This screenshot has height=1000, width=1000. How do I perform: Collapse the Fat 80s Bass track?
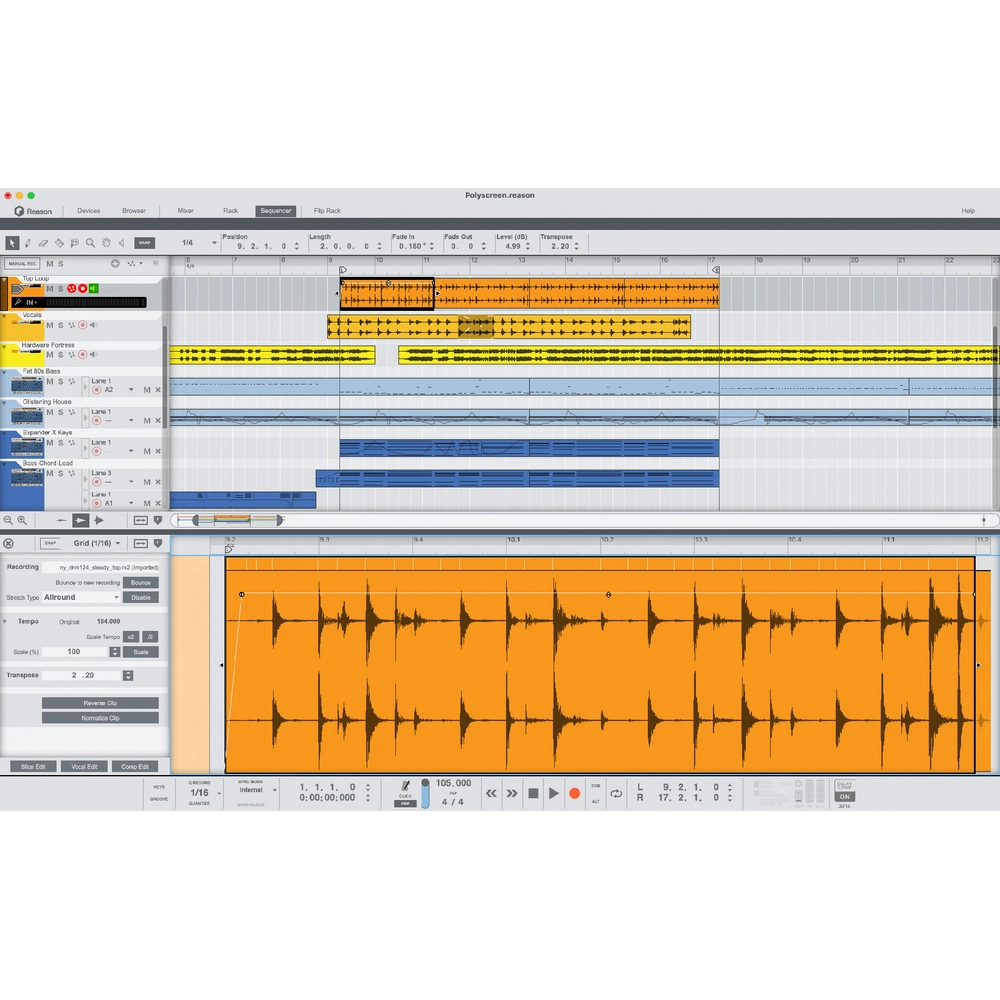4,372
